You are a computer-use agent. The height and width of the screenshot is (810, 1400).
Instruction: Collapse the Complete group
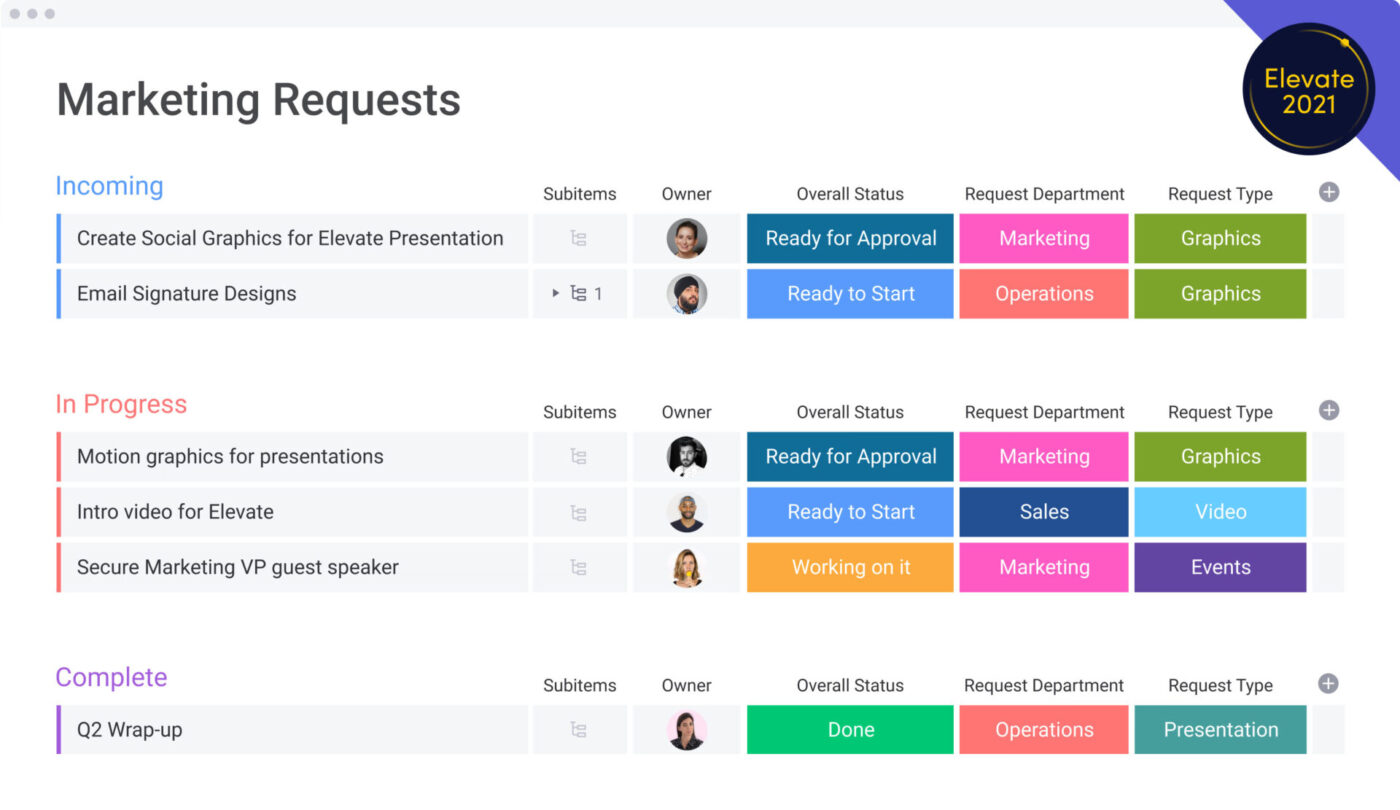pyautogui.click(x=111, y=677)
